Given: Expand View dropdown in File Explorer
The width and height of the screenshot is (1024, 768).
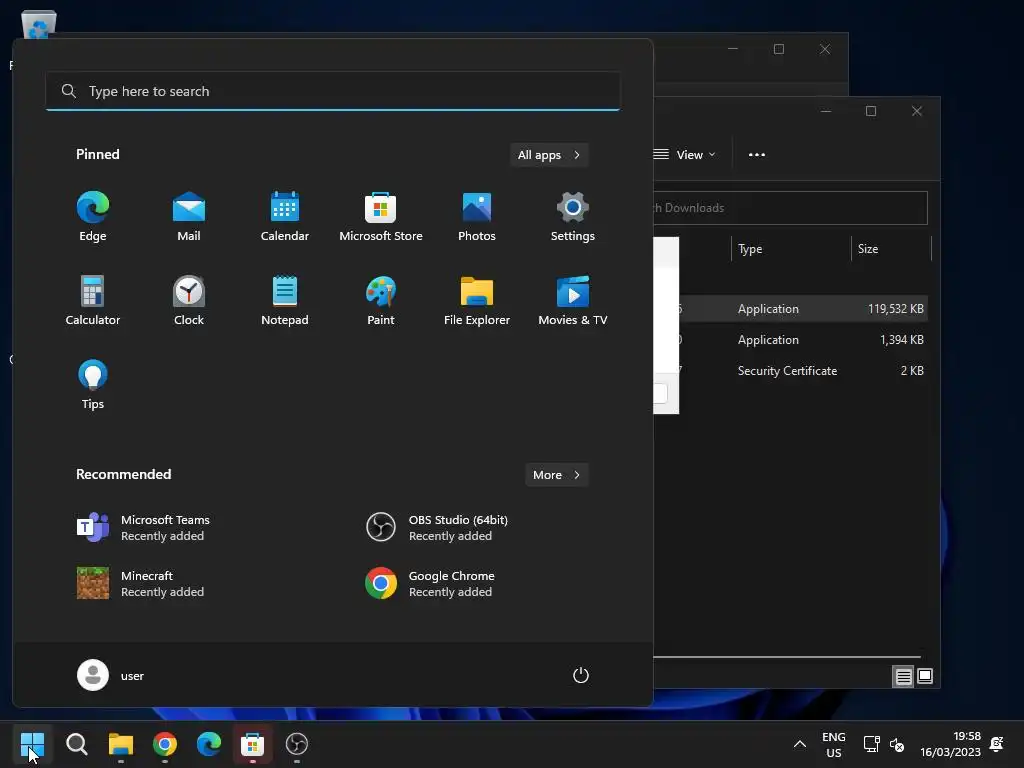Looking at the screenshot, I should (686, 155).
